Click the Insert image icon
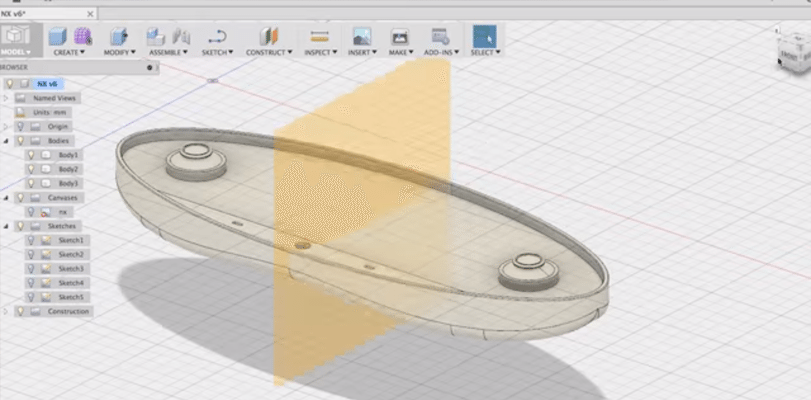 362,36
